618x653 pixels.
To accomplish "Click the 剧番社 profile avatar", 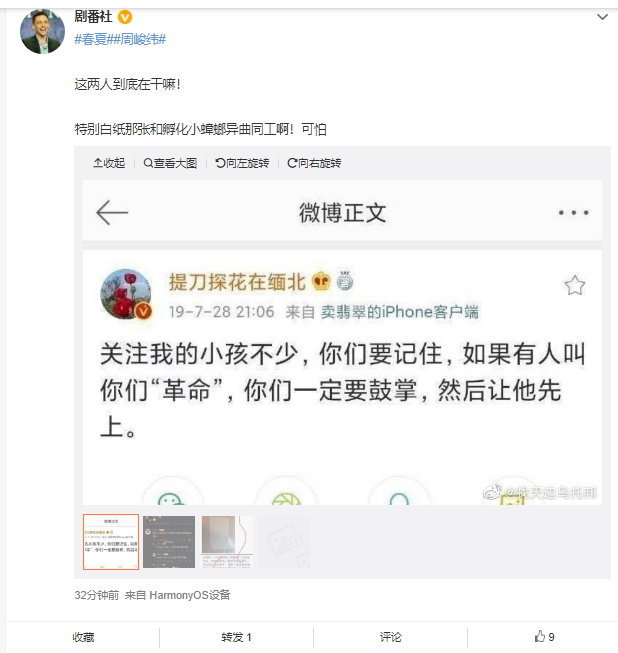I will tap(42, 31).
